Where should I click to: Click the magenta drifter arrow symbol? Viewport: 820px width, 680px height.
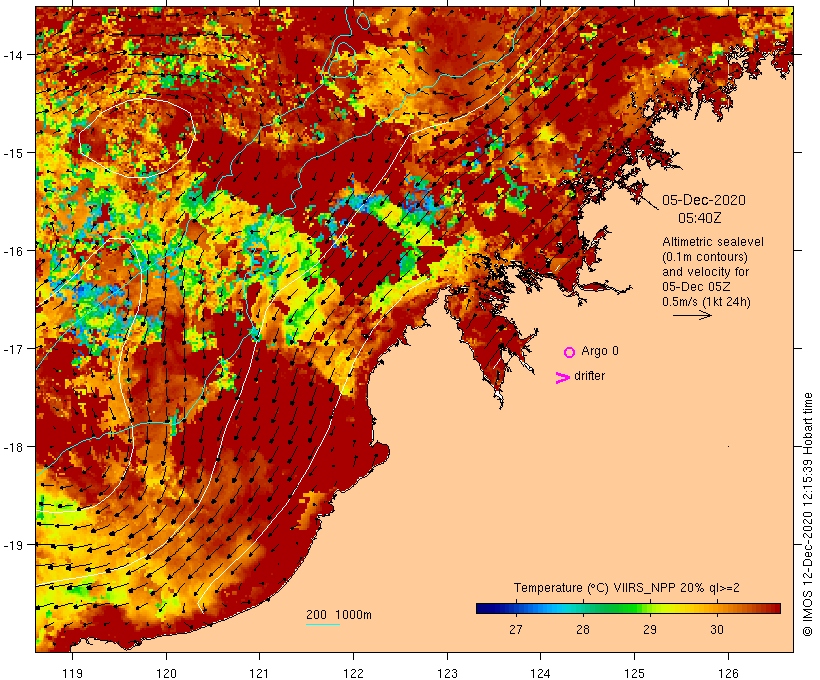[x=562, y=378]
